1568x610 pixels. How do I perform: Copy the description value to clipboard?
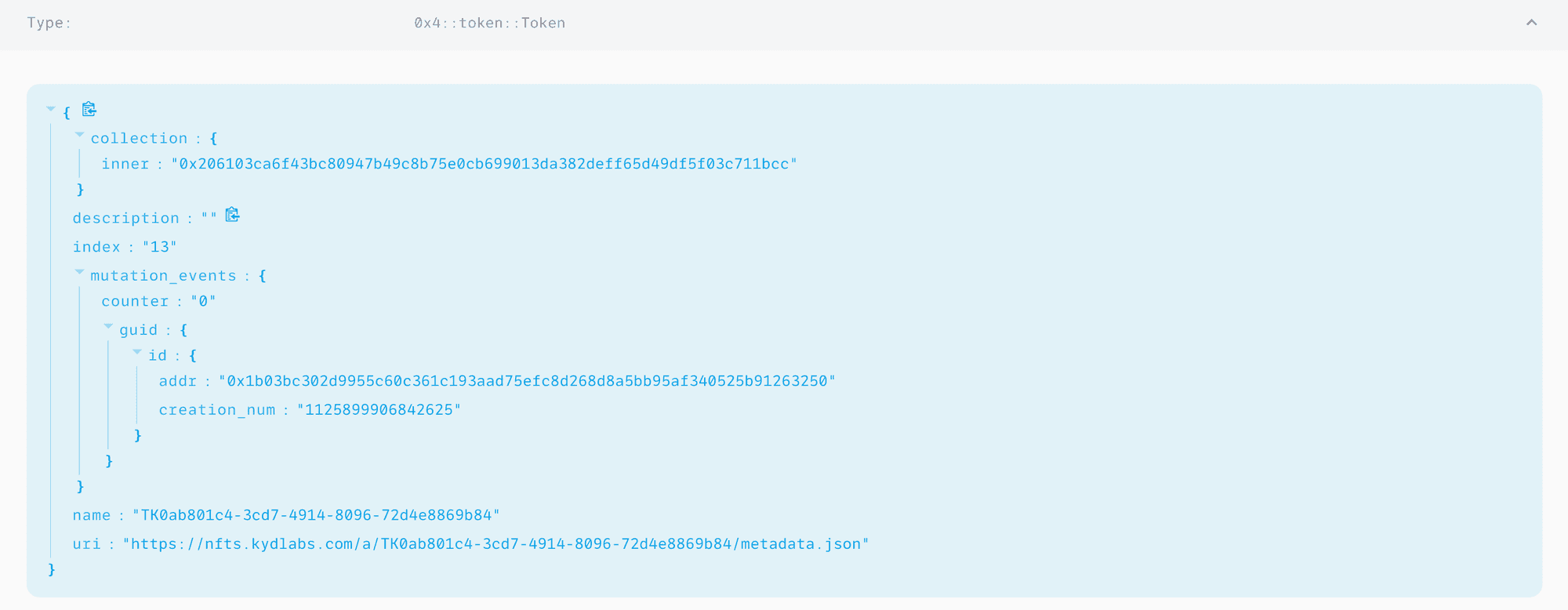[x=232, y=215]
